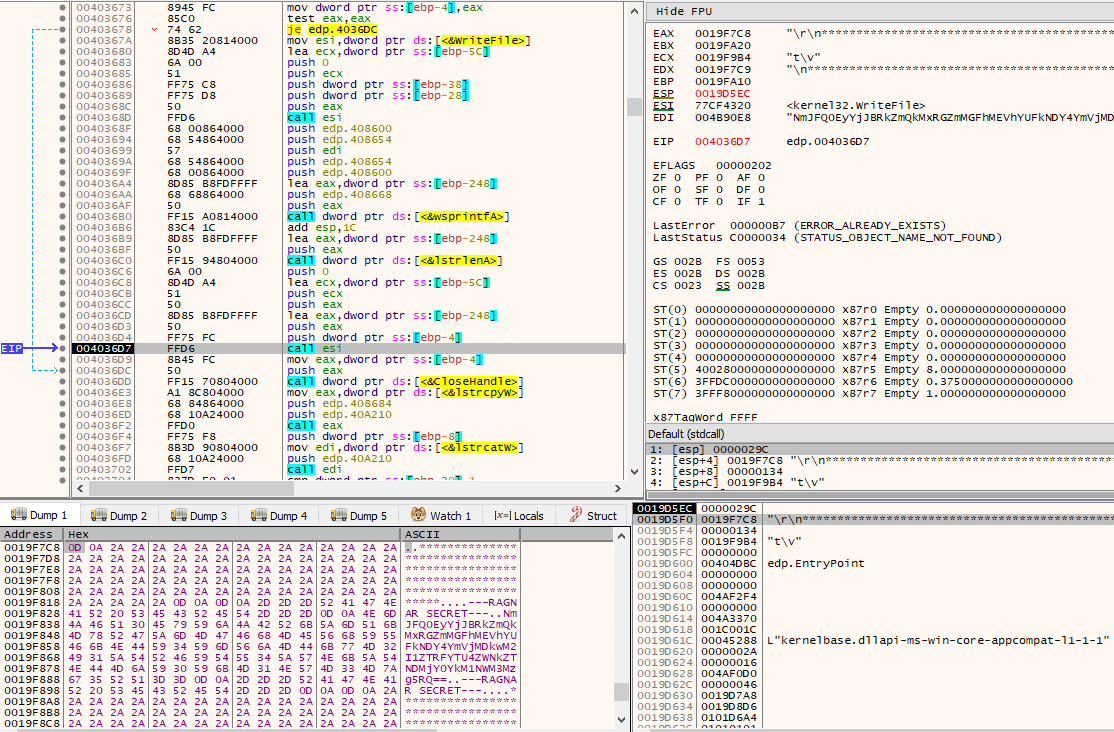Select stack address 0019D5EC
This screenshot has height=732, width=1114.
664,508
